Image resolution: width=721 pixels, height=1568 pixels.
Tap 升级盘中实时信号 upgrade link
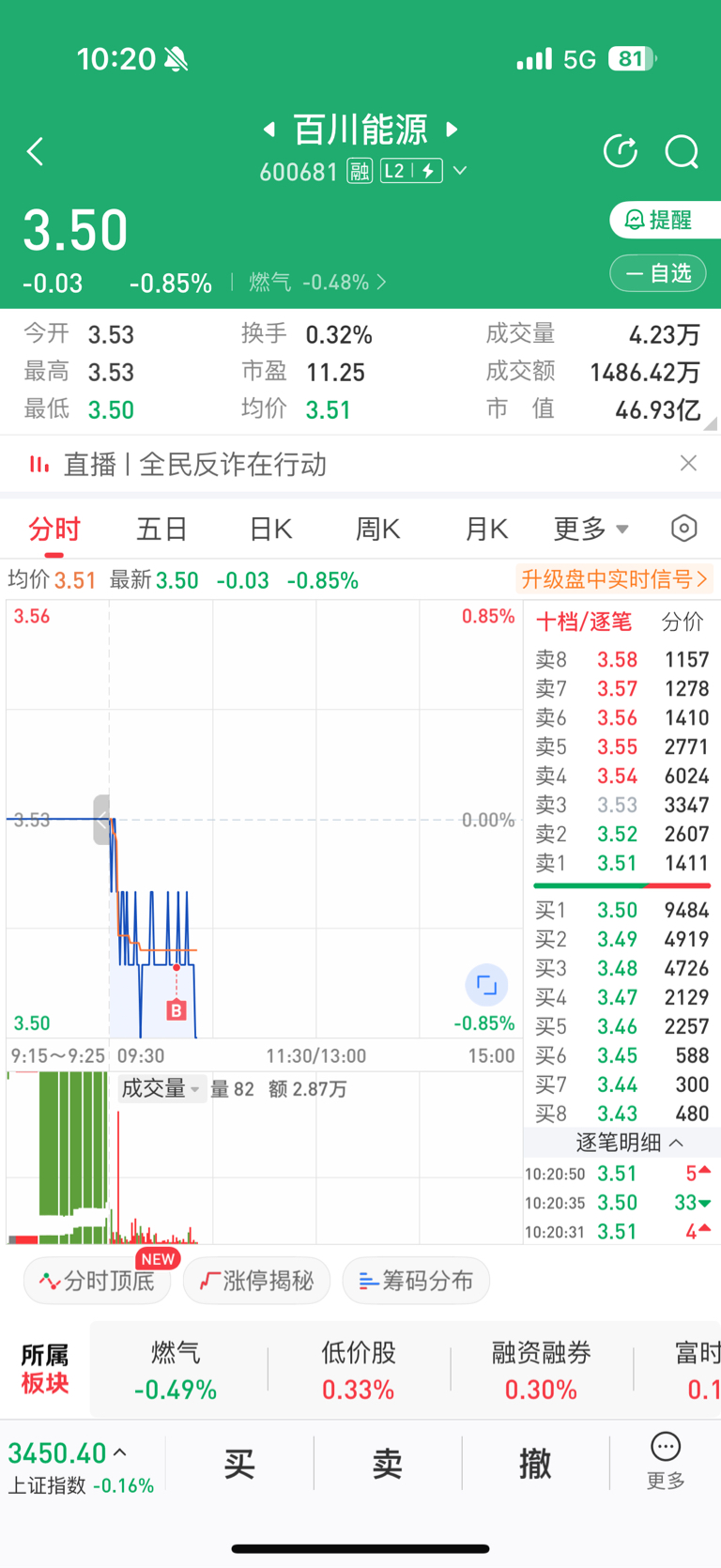[615, 579]
